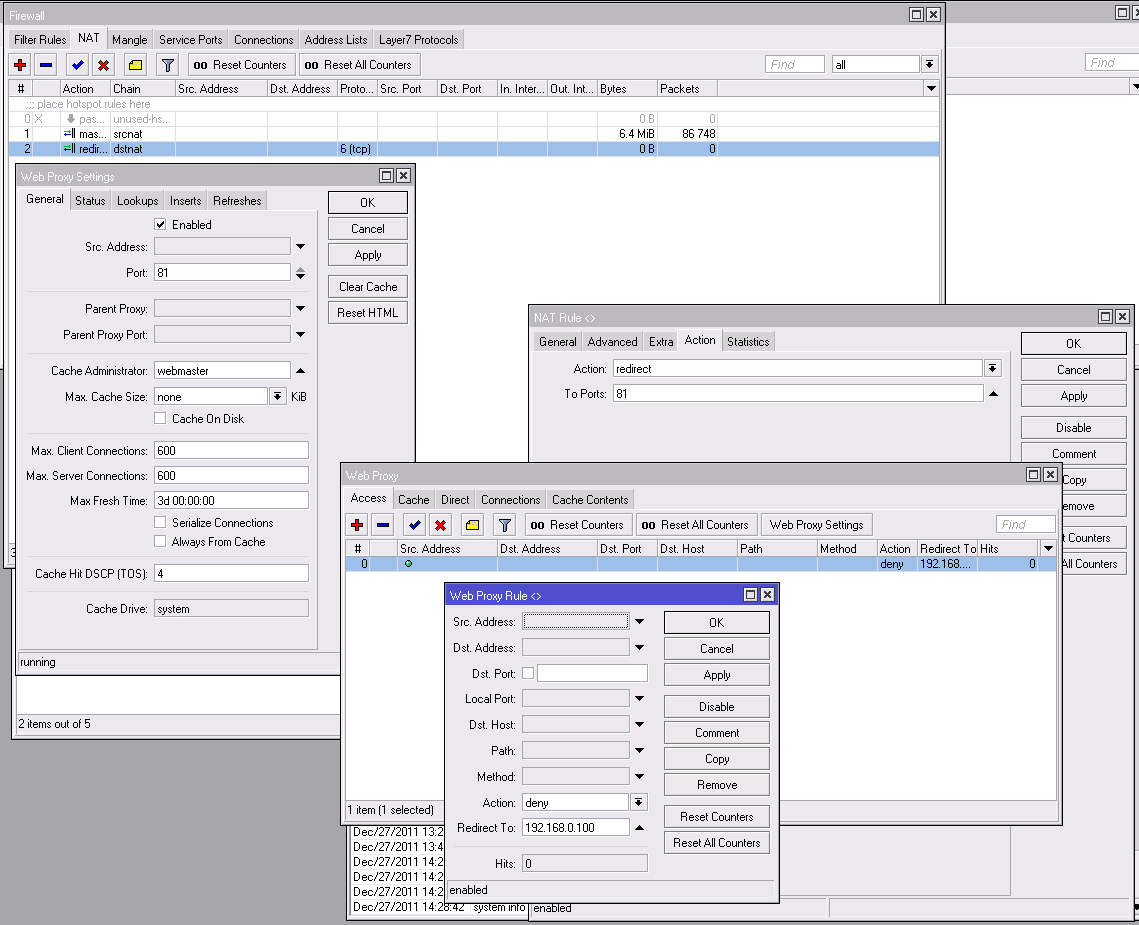The width and height of the screenshot is (1139, 925).
Task: Open the Action dropdown in NAT Rule
Action: 992,369
